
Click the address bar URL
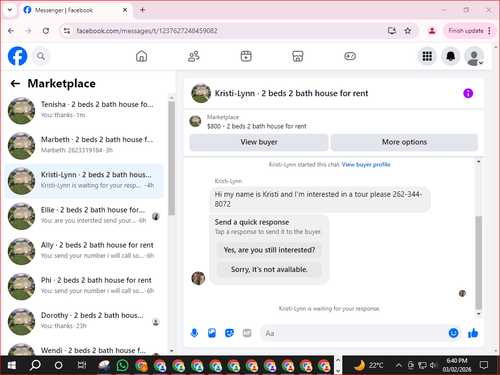147,31
